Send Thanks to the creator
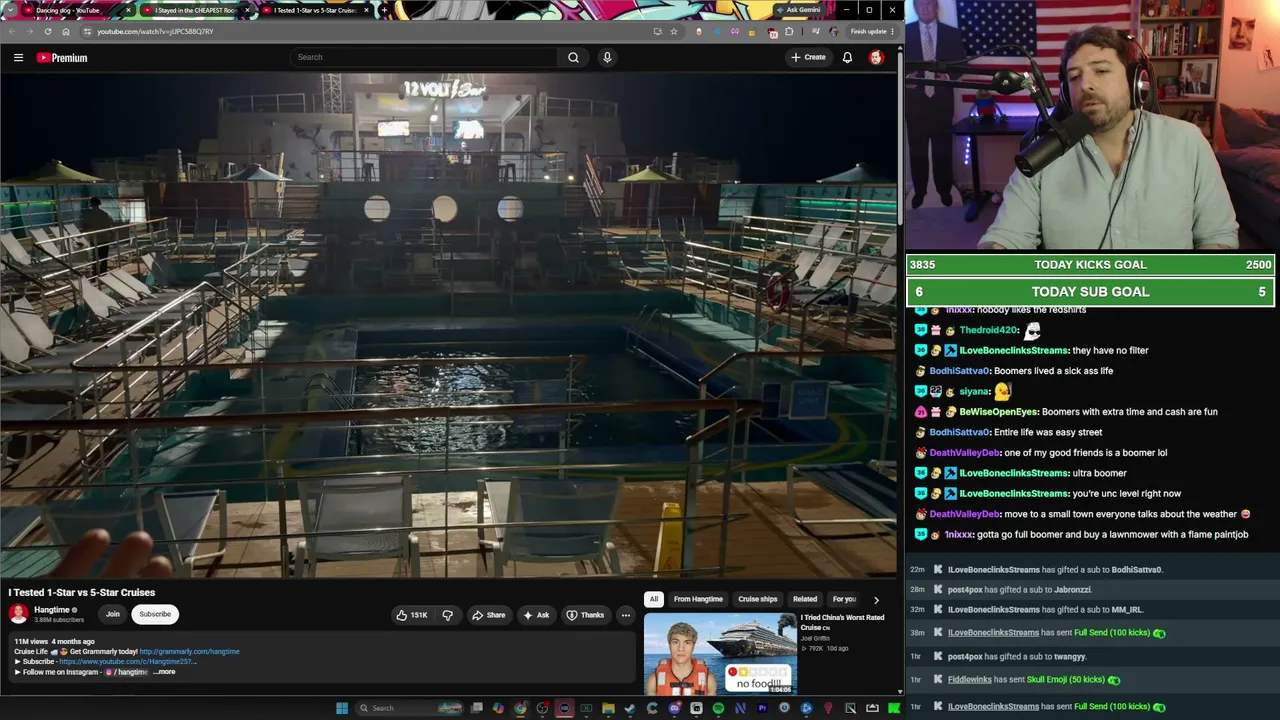1280x720 pixels. coord(585,615)
